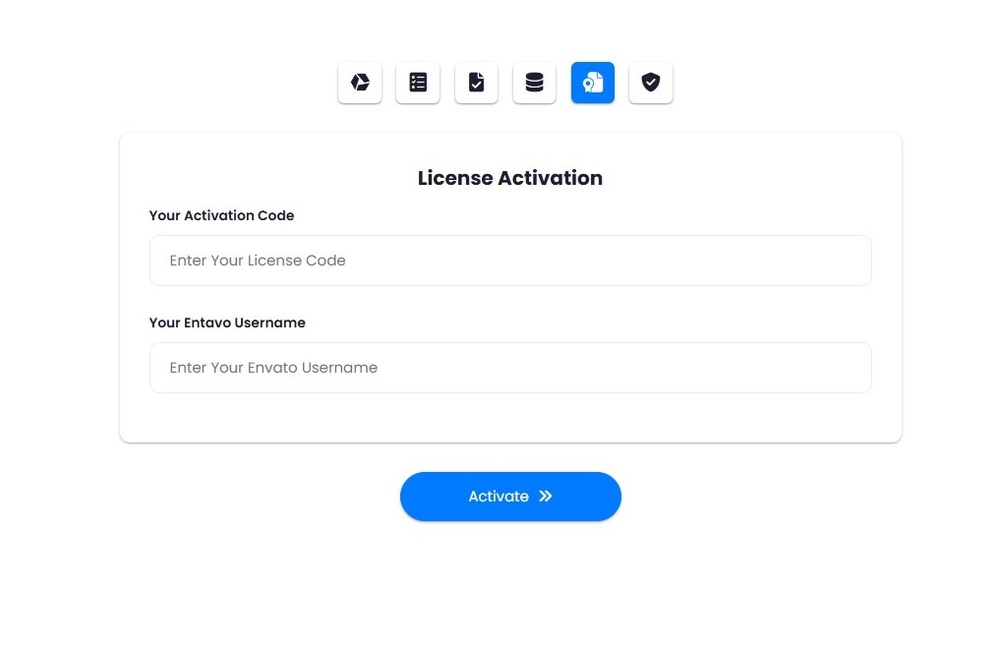Open the requirements checklist step icon
The width and height of the screenshot is (1000, 645).
point(418,82)
